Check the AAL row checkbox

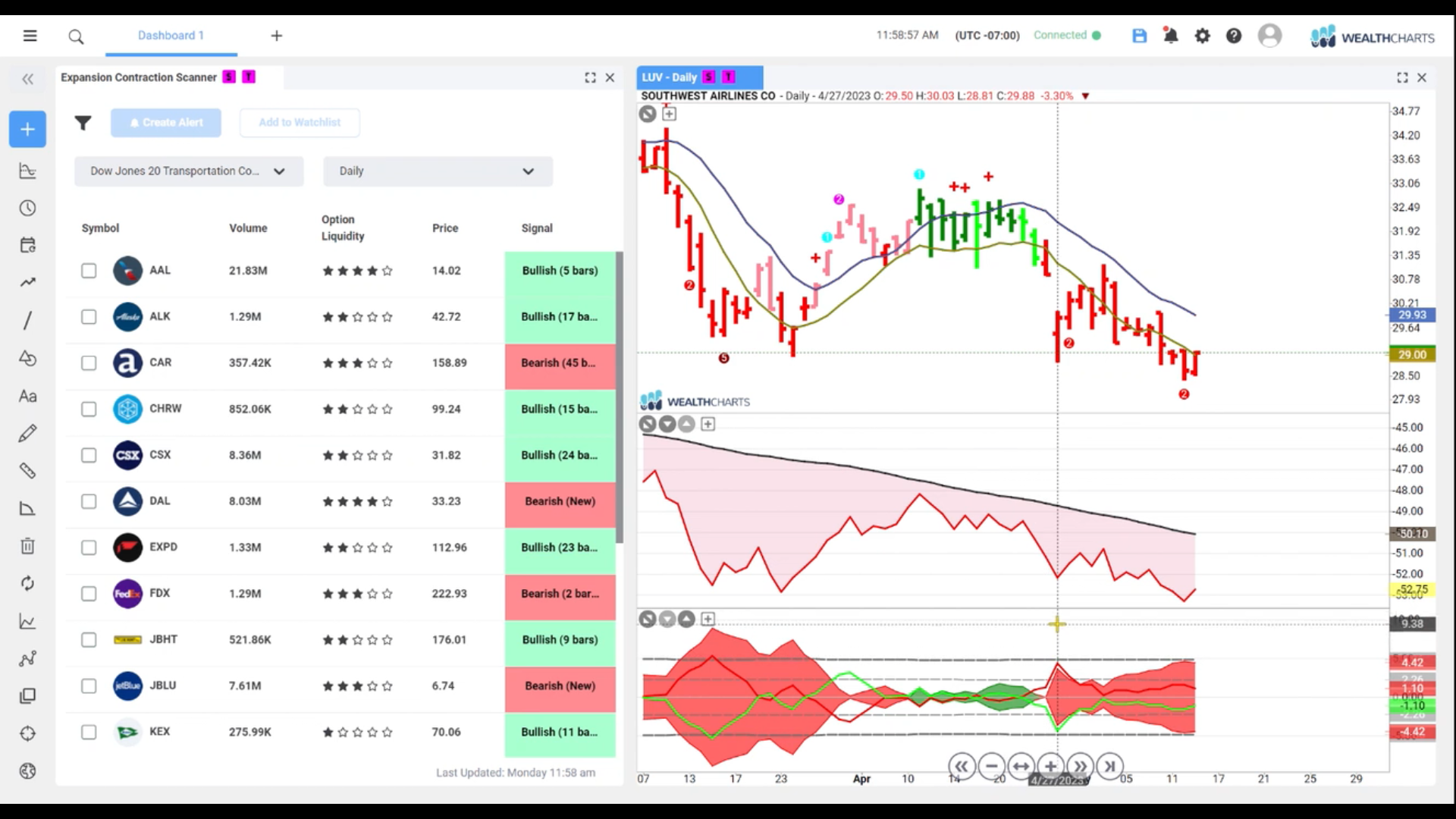(89, 271)
